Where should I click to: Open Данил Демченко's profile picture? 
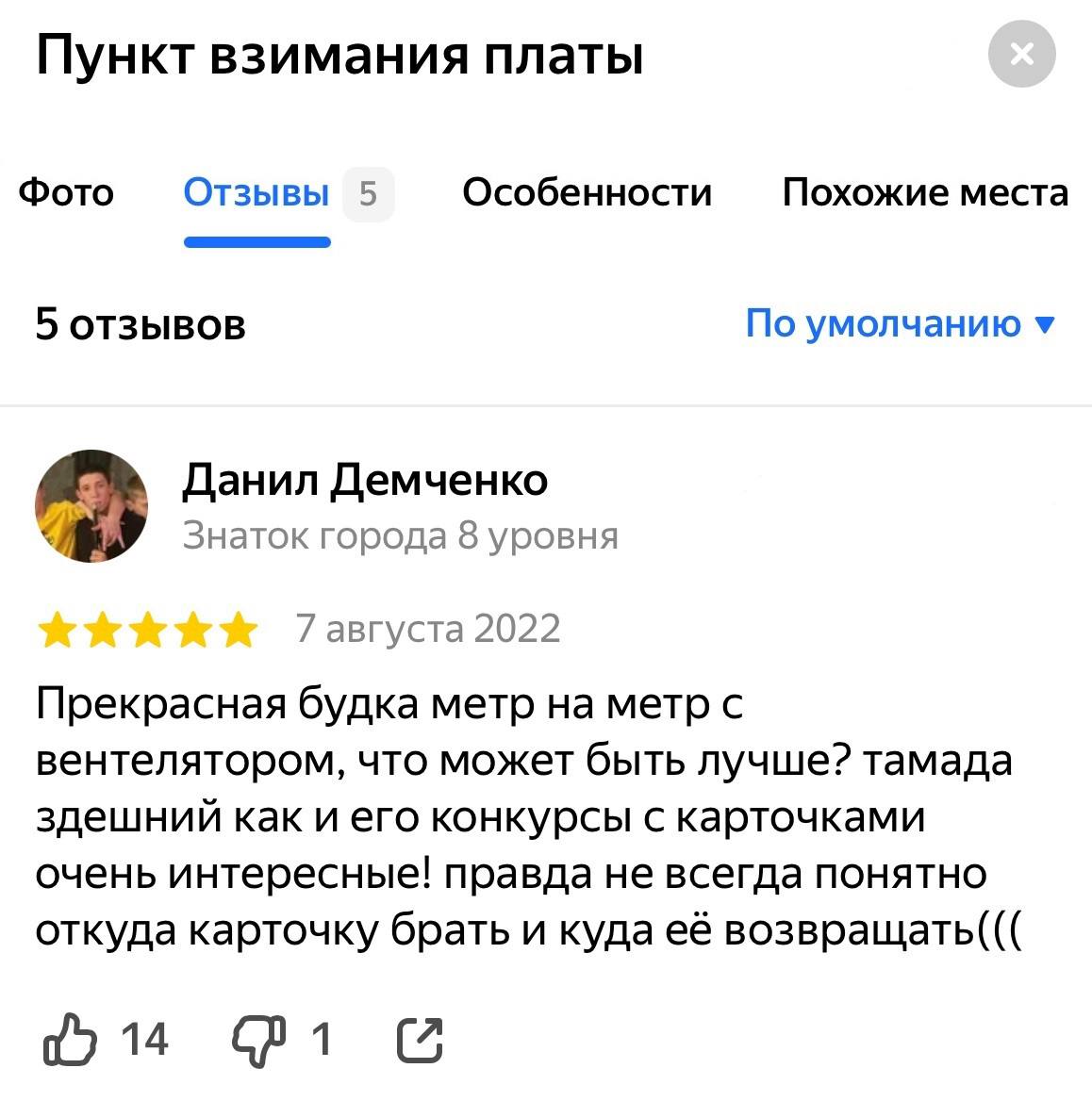(91, 506)
